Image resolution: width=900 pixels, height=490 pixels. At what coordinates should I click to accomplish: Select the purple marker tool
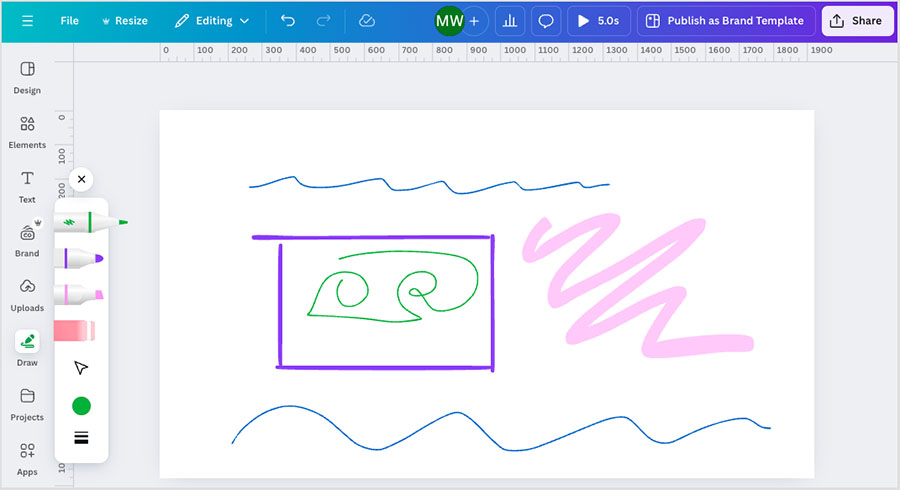click(x=79, y=259)
